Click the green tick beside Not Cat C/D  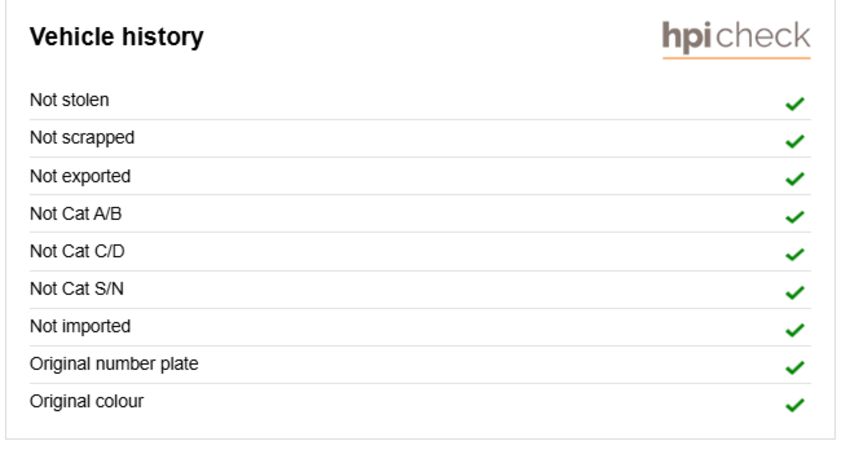click(795, 254)
